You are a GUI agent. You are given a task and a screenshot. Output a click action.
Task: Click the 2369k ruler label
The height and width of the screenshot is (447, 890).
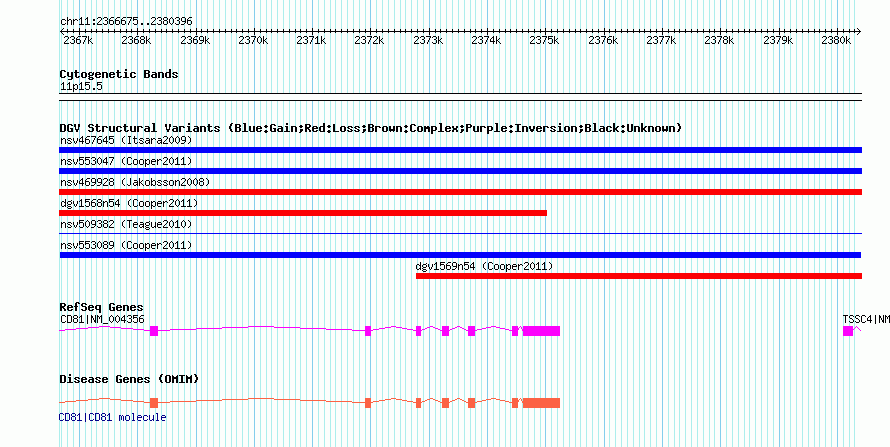[195, 40]
